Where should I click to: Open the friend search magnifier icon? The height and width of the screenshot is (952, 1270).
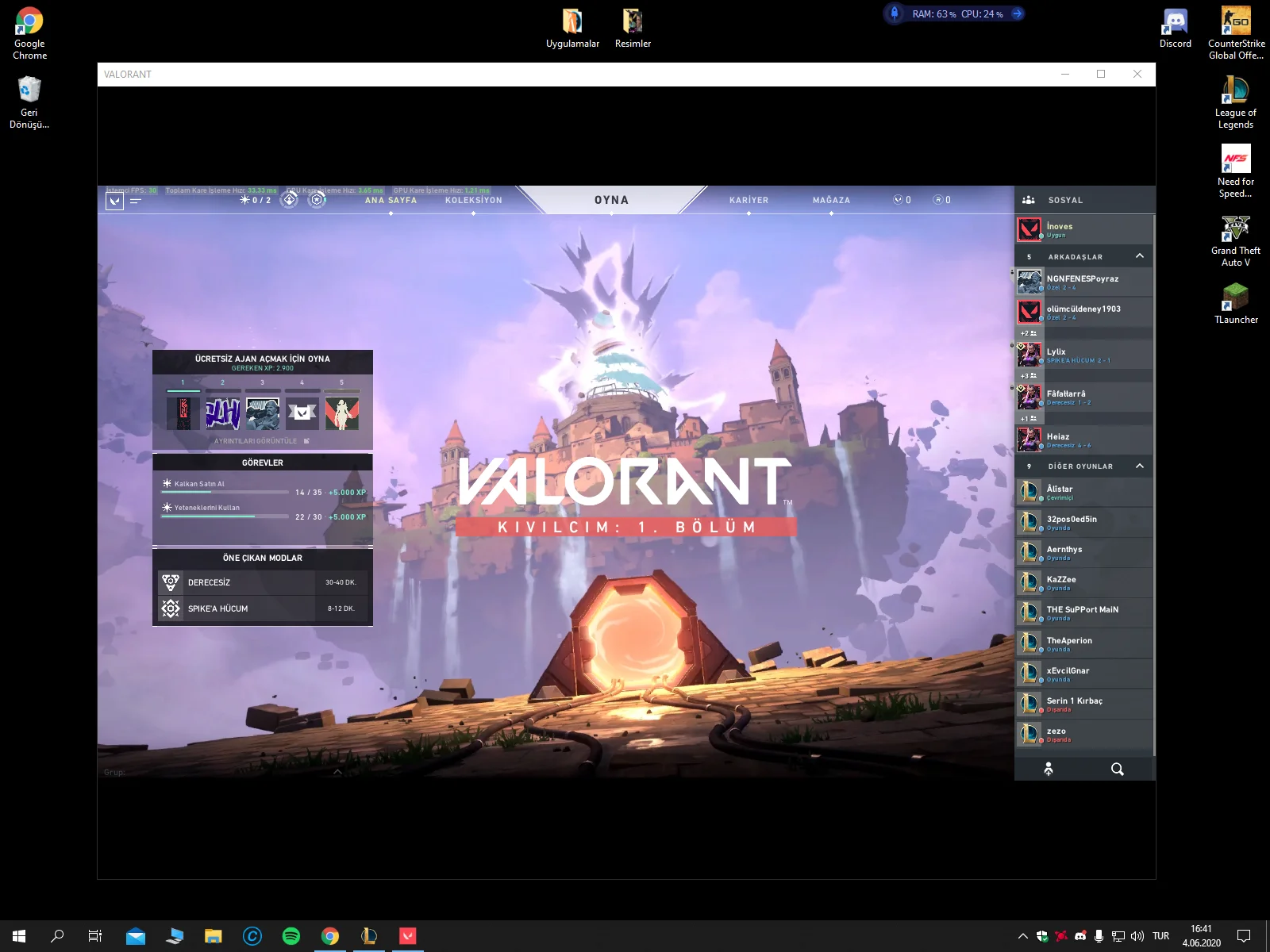click(1118, 769)
